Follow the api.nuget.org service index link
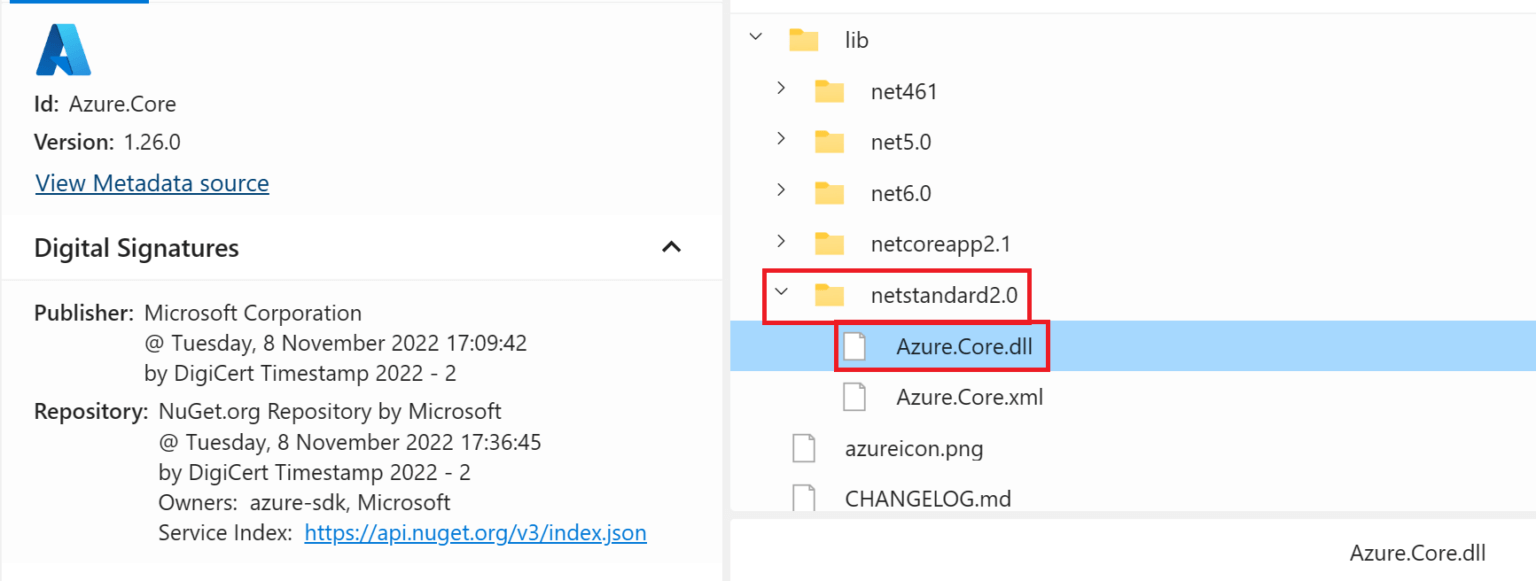The height and width of the screenshot is (581, 1536). (x=475, y=533)
